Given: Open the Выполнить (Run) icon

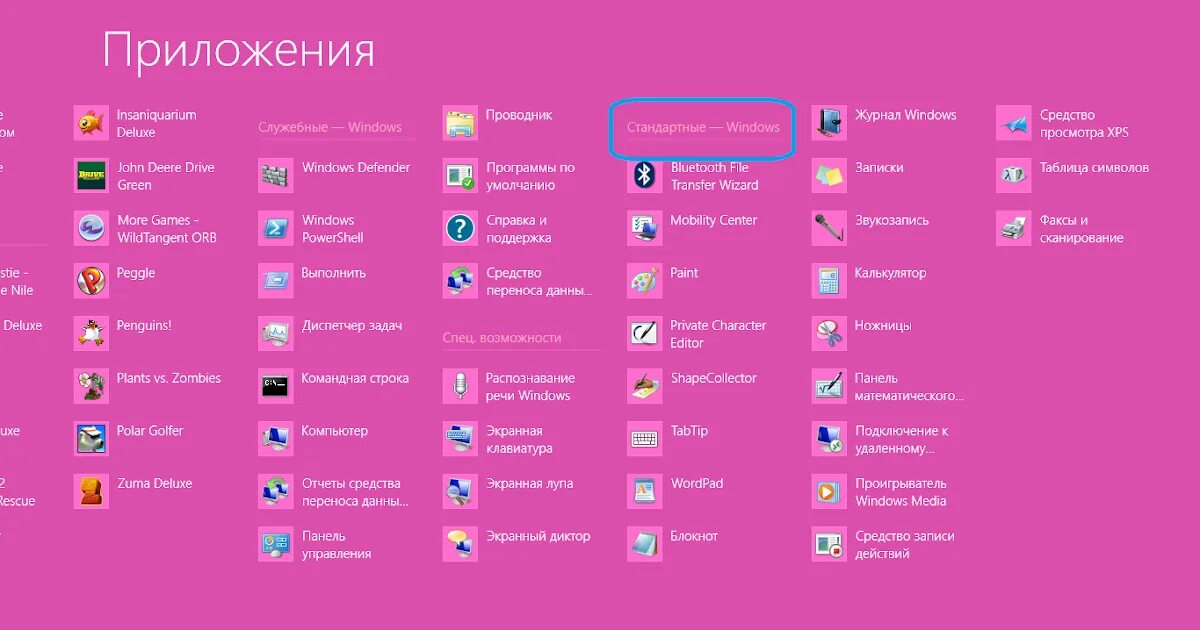Looking at the screenshot, I should pyautogui.click(x=276, y=281).
